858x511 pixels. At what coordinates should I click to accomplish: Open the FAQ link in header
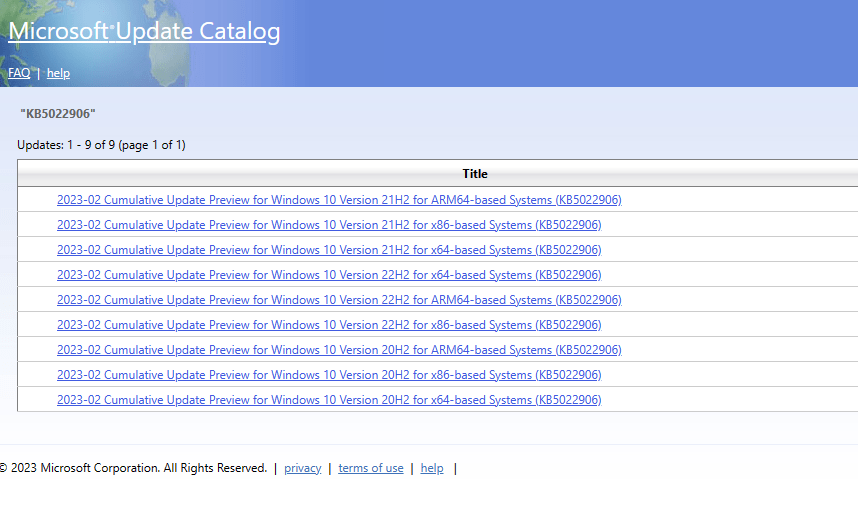pos(19,73)
